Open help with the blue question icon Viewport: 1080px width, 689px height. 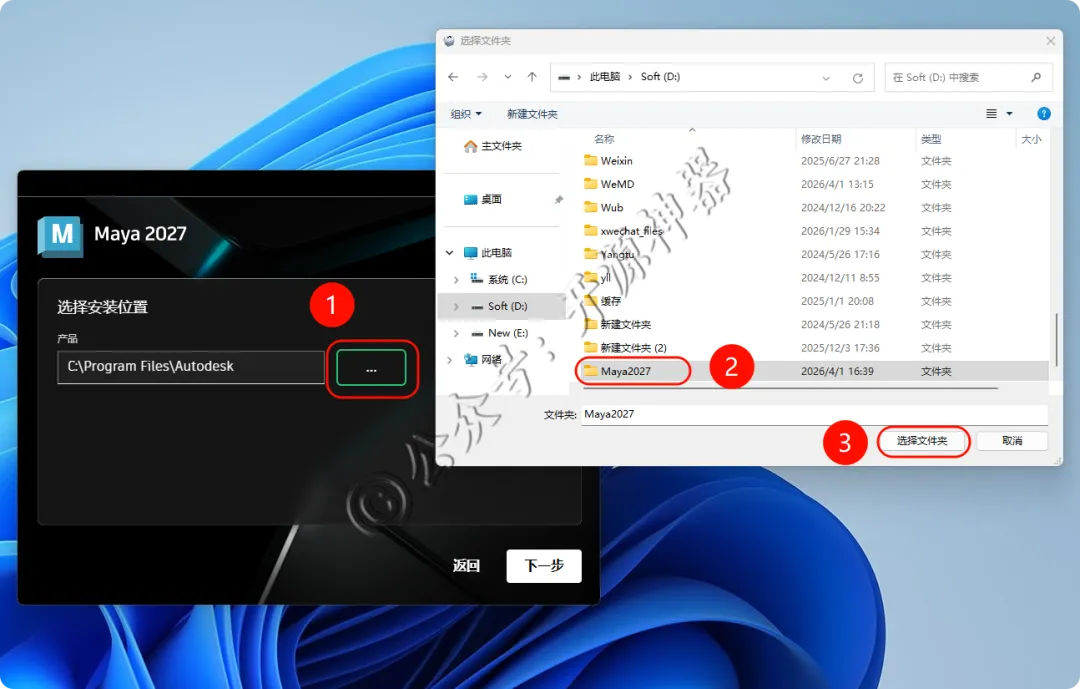[x=1043, y=114]
